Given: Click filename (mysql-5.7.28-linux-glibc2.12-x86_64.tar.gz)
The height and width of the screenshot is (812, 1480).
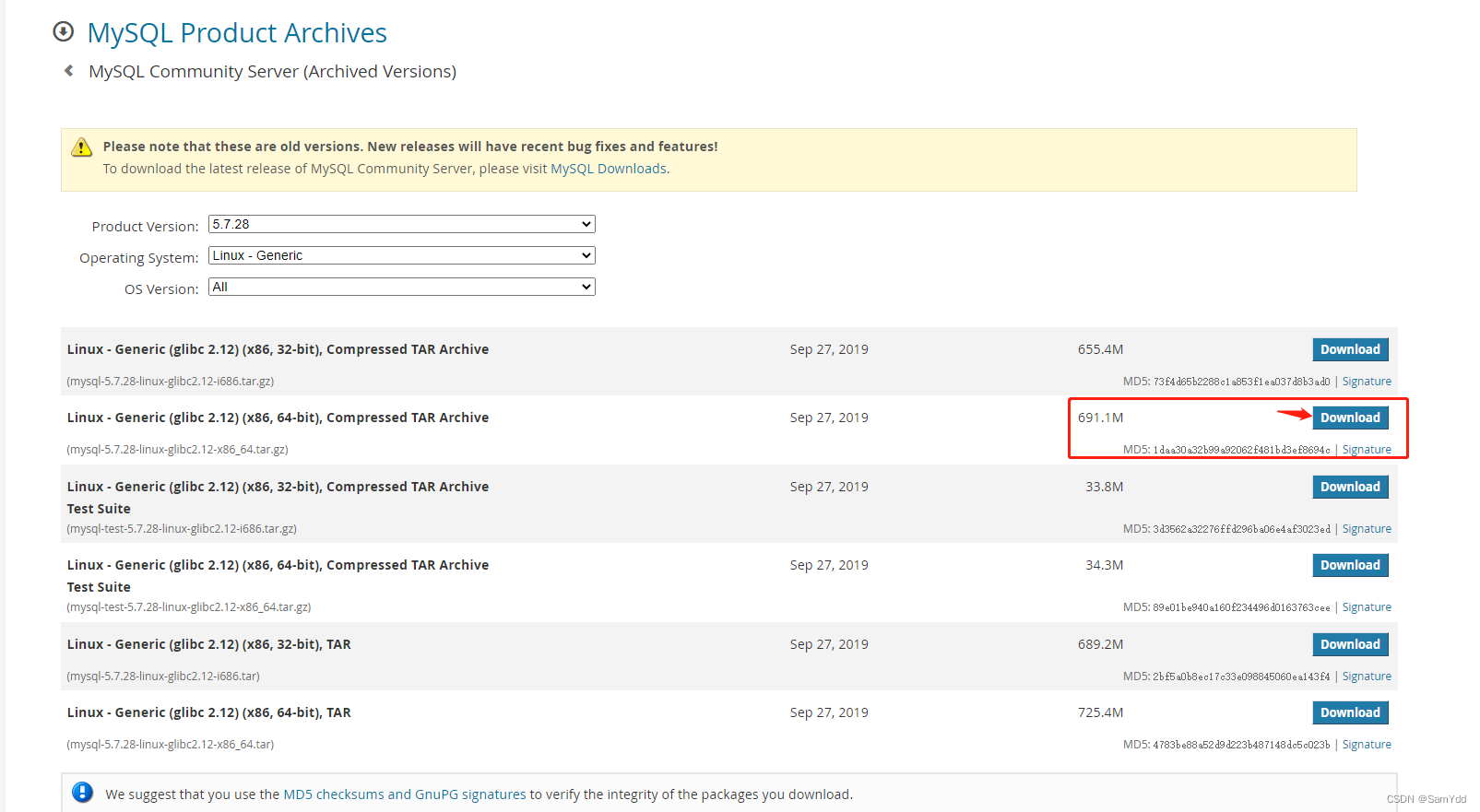Looking at the screenshot, I should point(178,450).
